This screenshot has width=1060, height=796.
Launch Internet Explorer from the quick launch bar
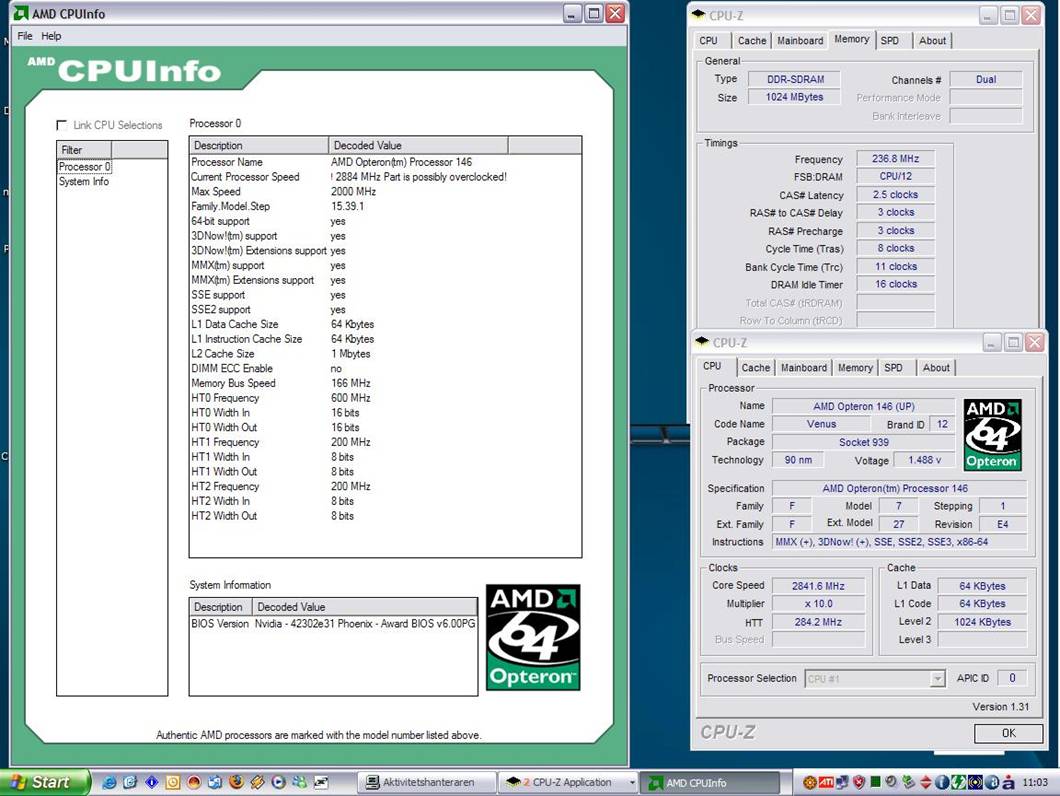coord(109,782)
